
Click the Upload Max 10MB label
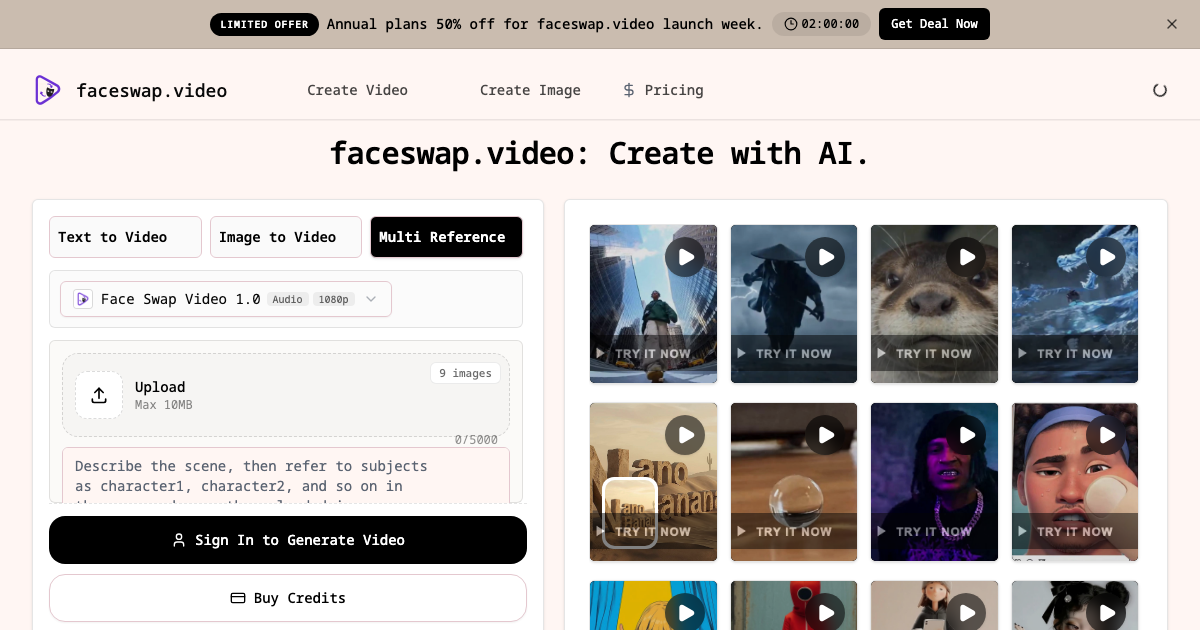pos(164,395)
